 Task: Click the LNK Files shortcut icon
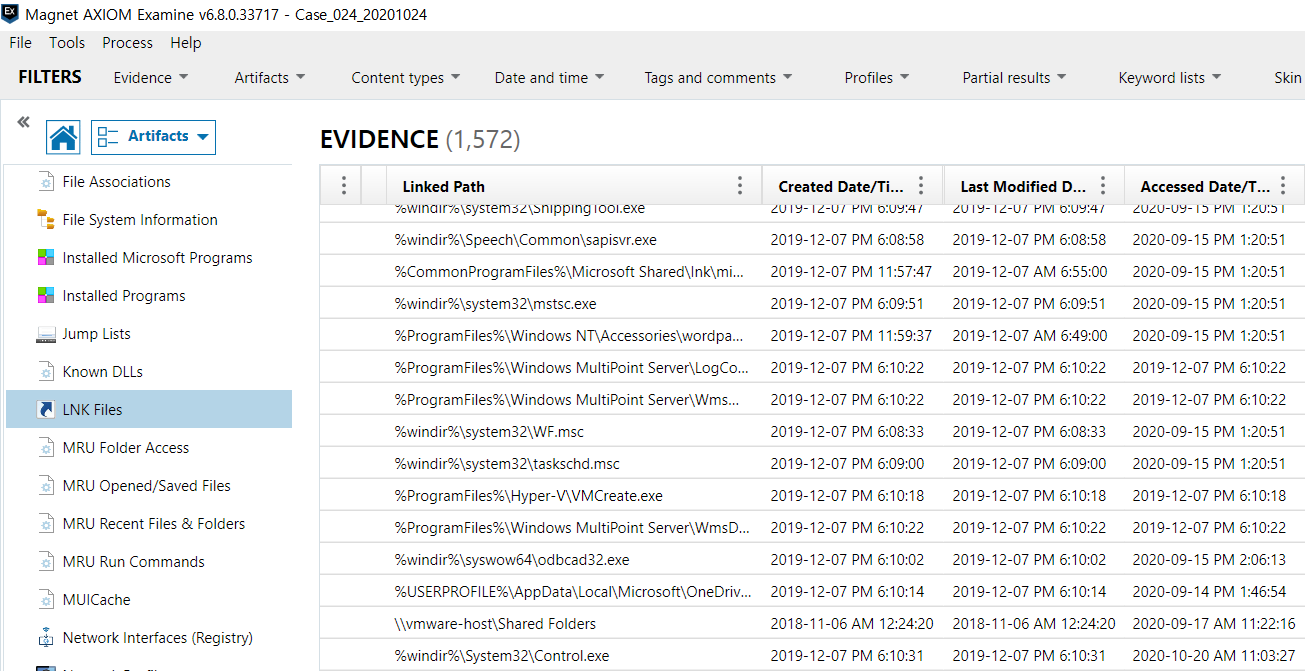(45, 410)
